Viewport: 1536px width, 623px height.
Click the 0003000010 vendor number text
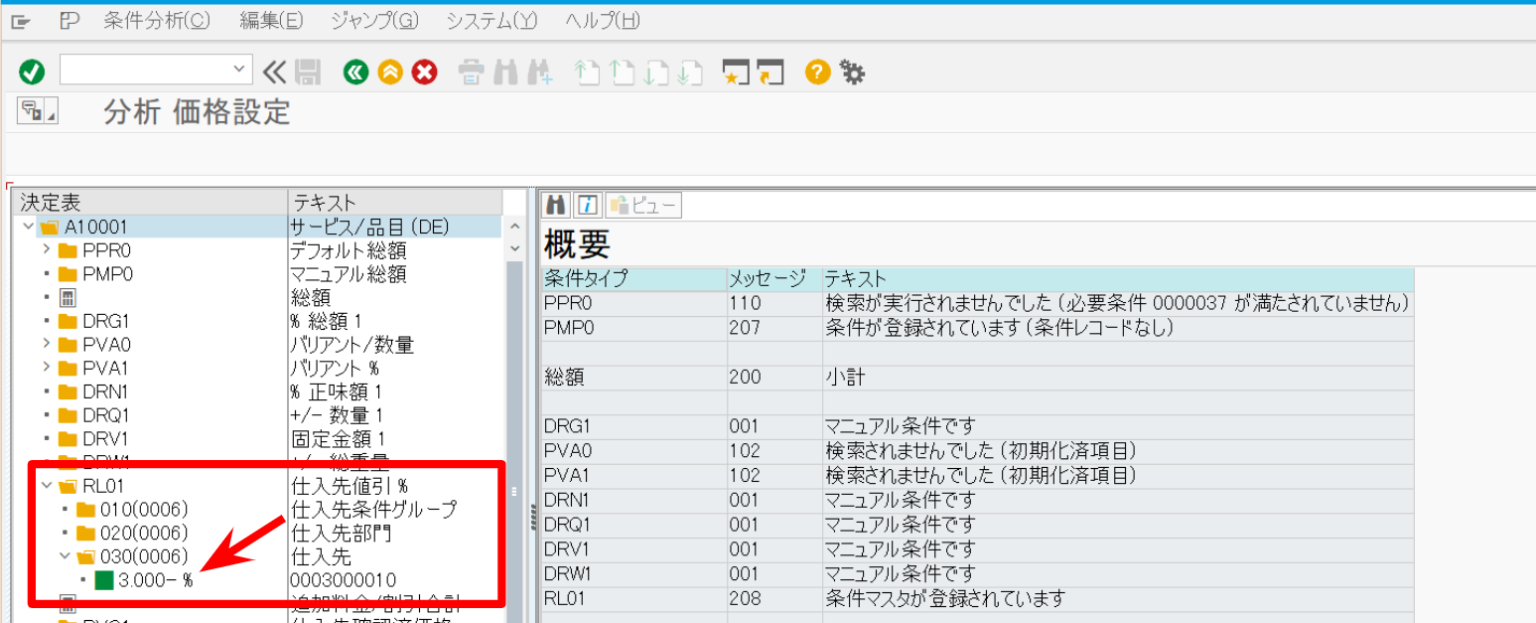point(343,580)
